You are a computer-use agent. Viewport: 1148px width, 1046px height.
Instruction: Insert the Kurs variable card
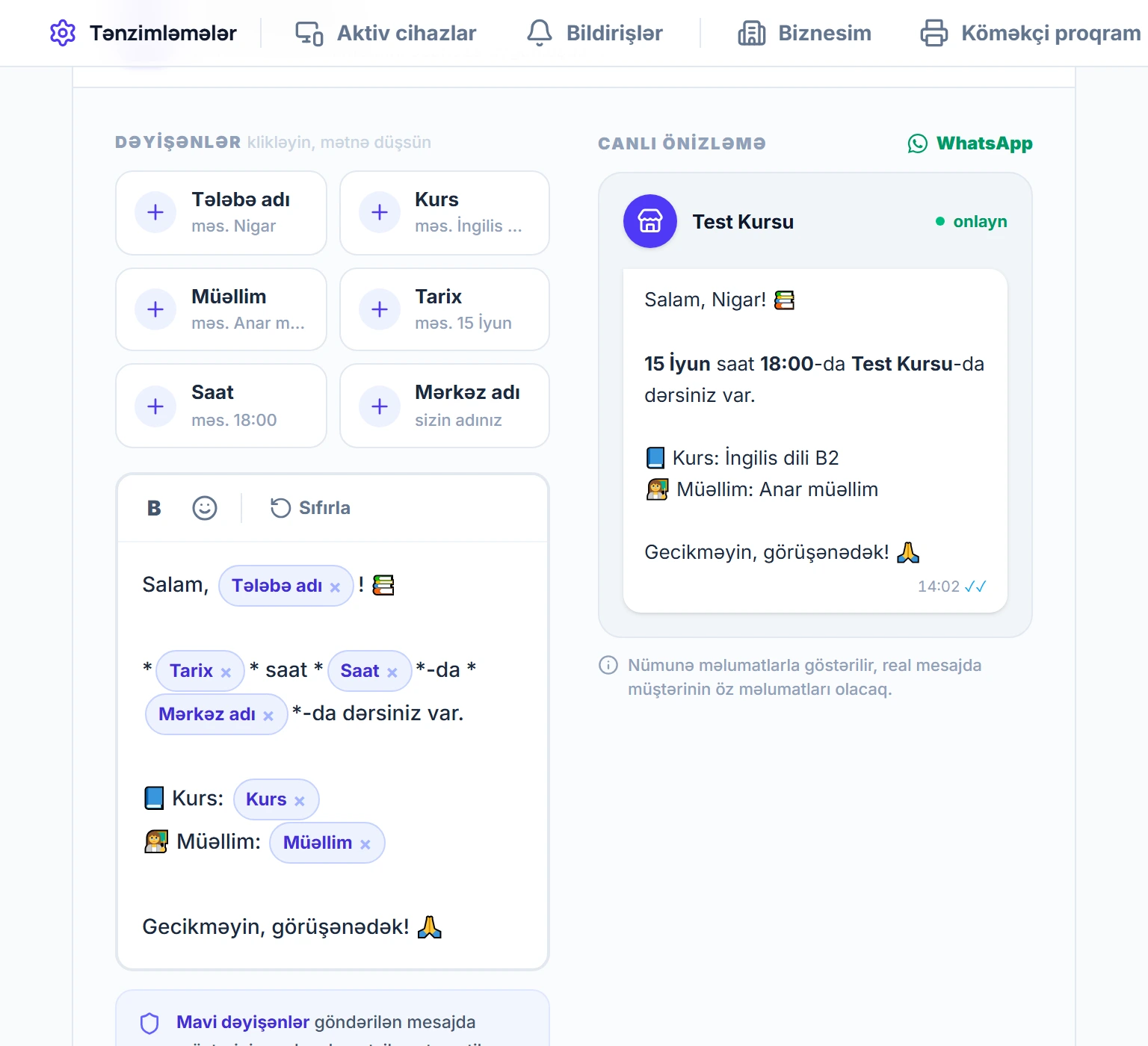click(445, 213)
